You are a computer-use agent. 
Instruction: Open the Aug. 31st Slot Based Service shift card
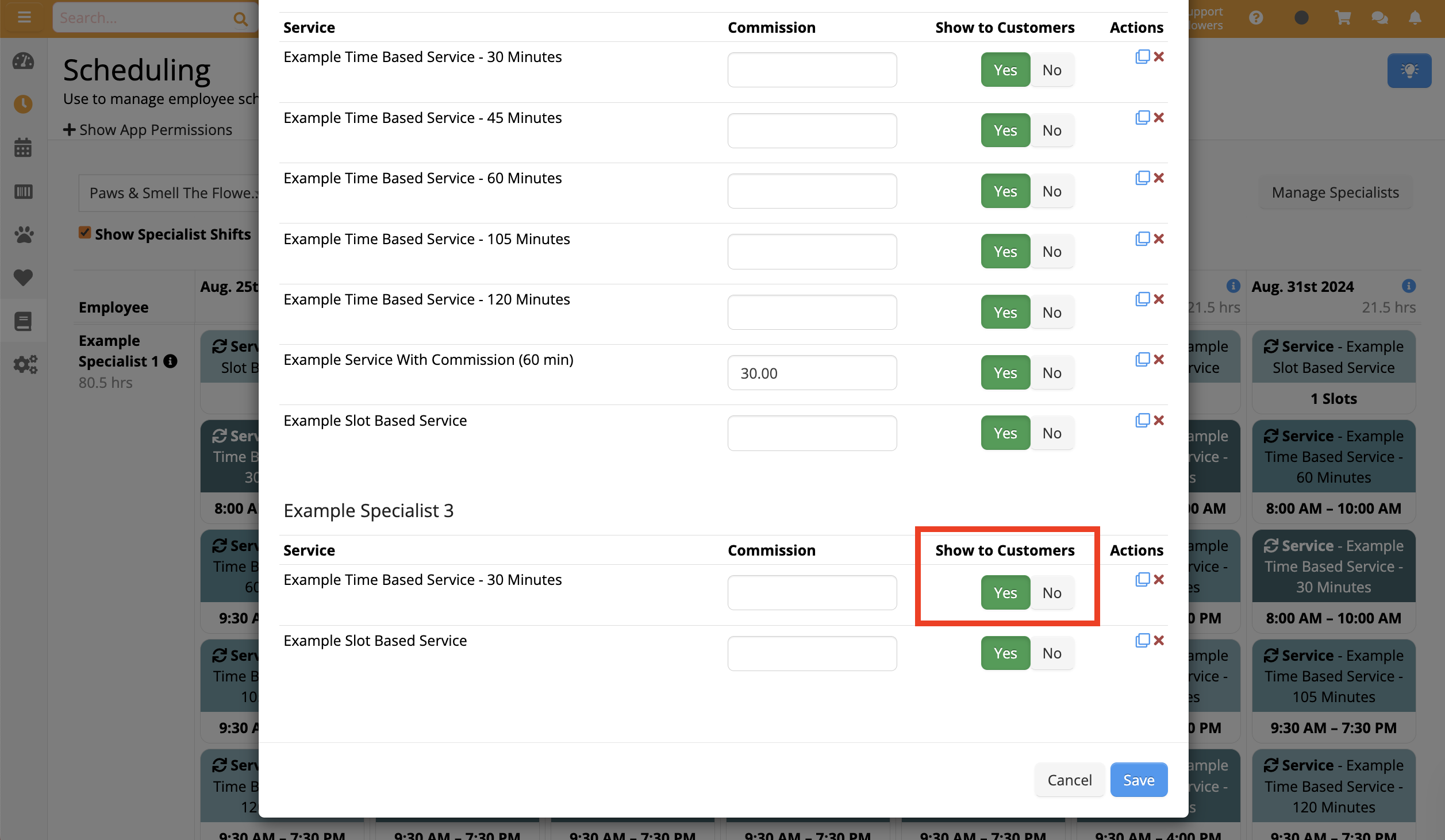[x=1333, y=371]
